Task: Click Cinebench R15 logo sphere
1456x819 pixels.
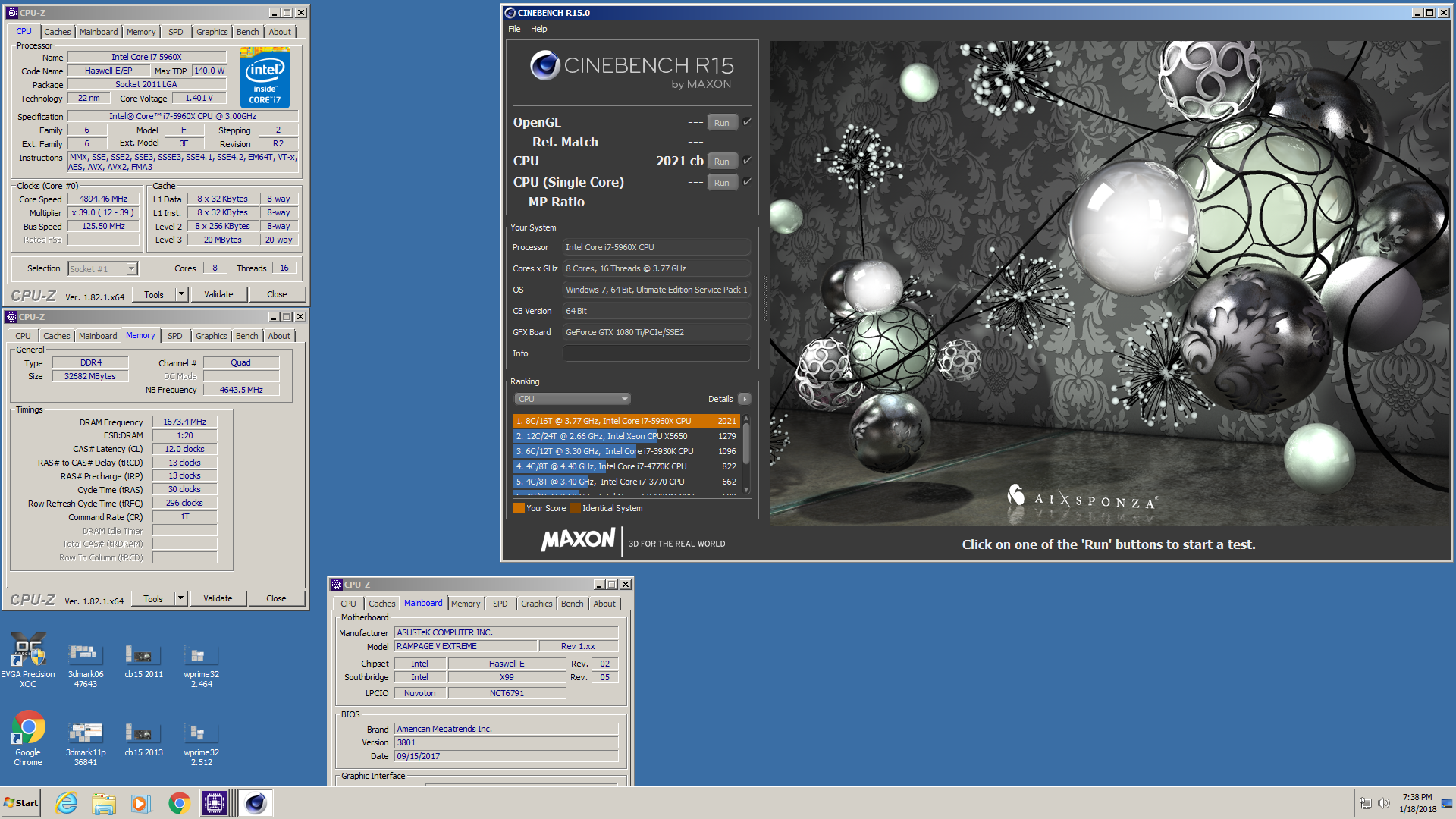Action: 544,66
